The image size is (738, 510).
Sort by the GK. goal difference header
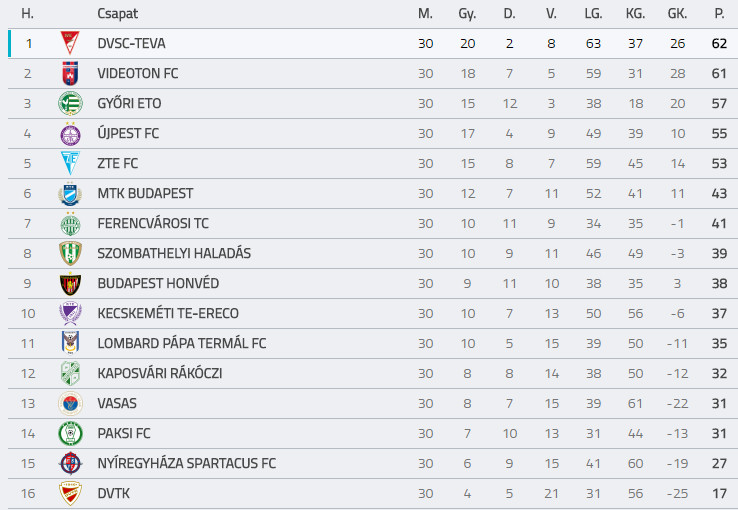[677, 14]
